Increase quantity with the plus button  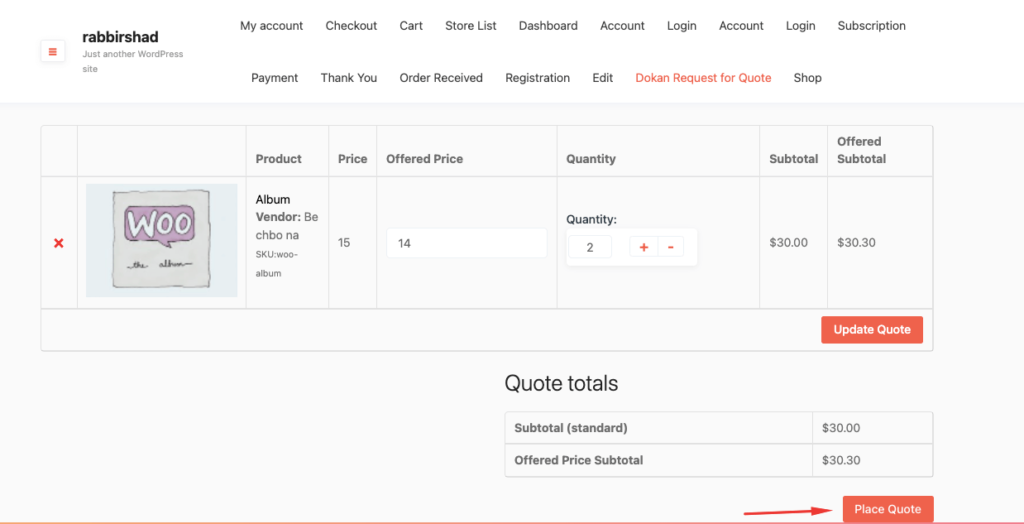point(643,247)
